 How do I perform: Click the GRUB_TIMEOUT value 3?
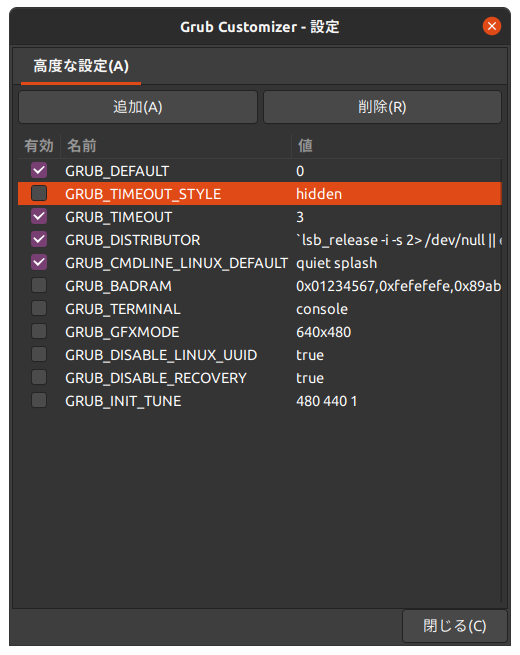[300, 217]
